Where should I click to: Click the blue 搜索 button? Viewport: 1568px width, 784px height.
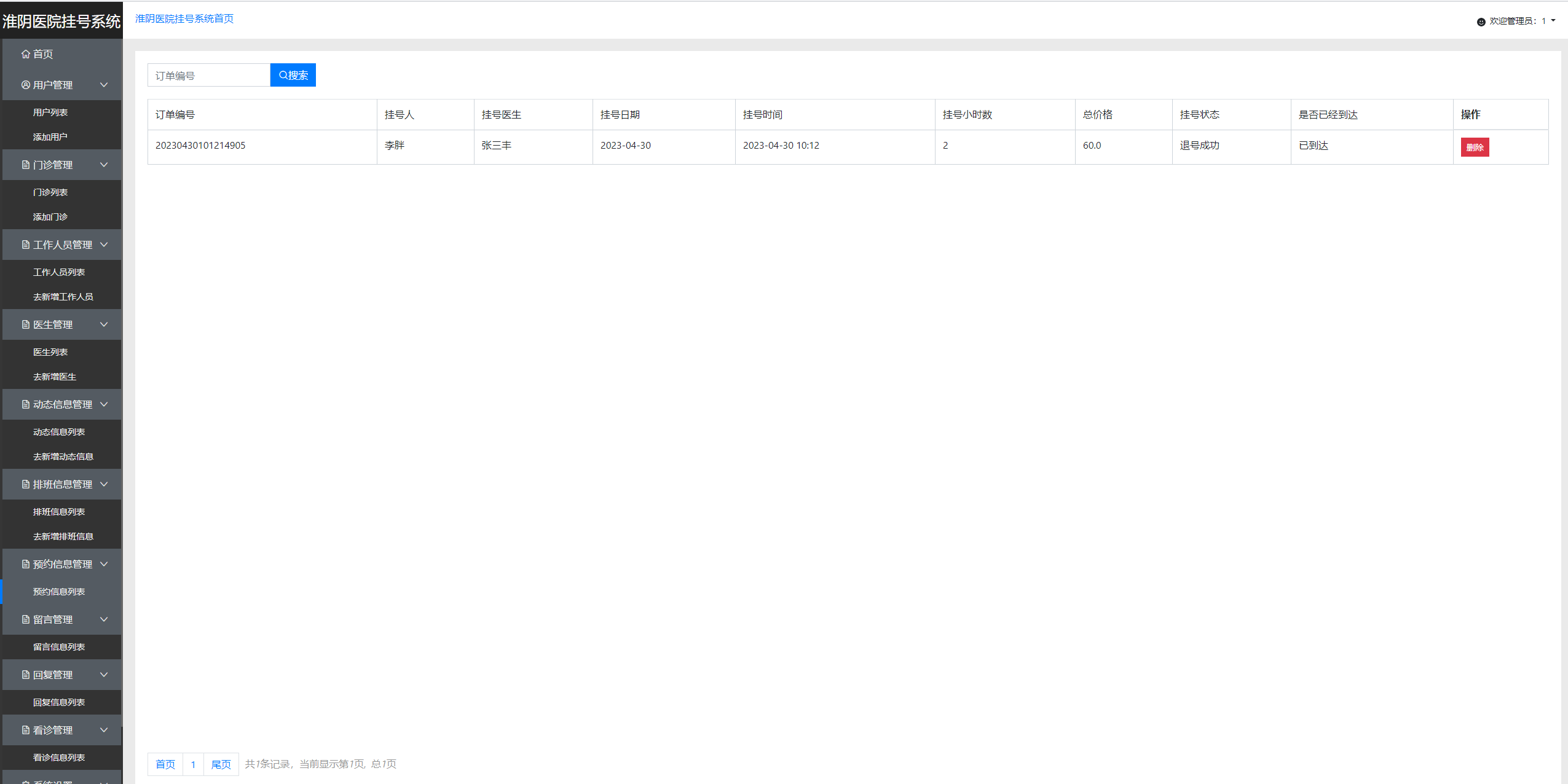[293, 75]
